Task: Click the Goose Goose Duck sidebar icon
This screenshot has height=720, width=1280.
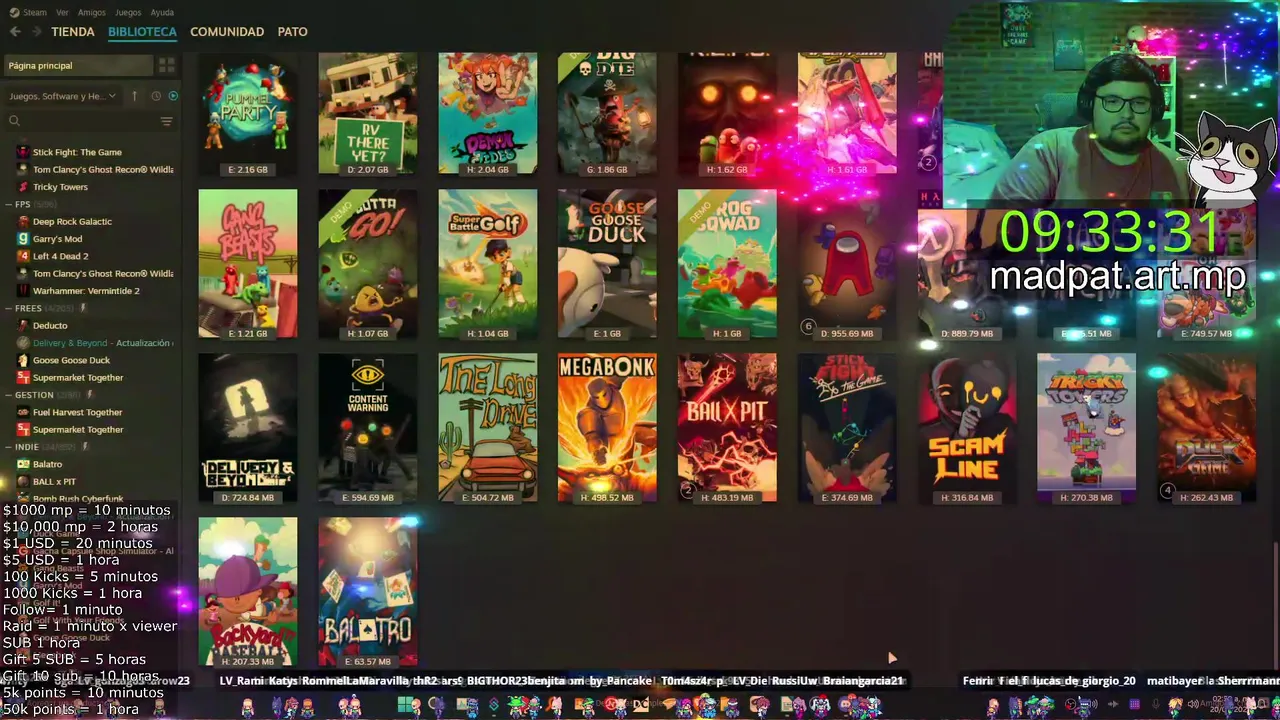Action: pyautogui.click(x=23, y=360)
